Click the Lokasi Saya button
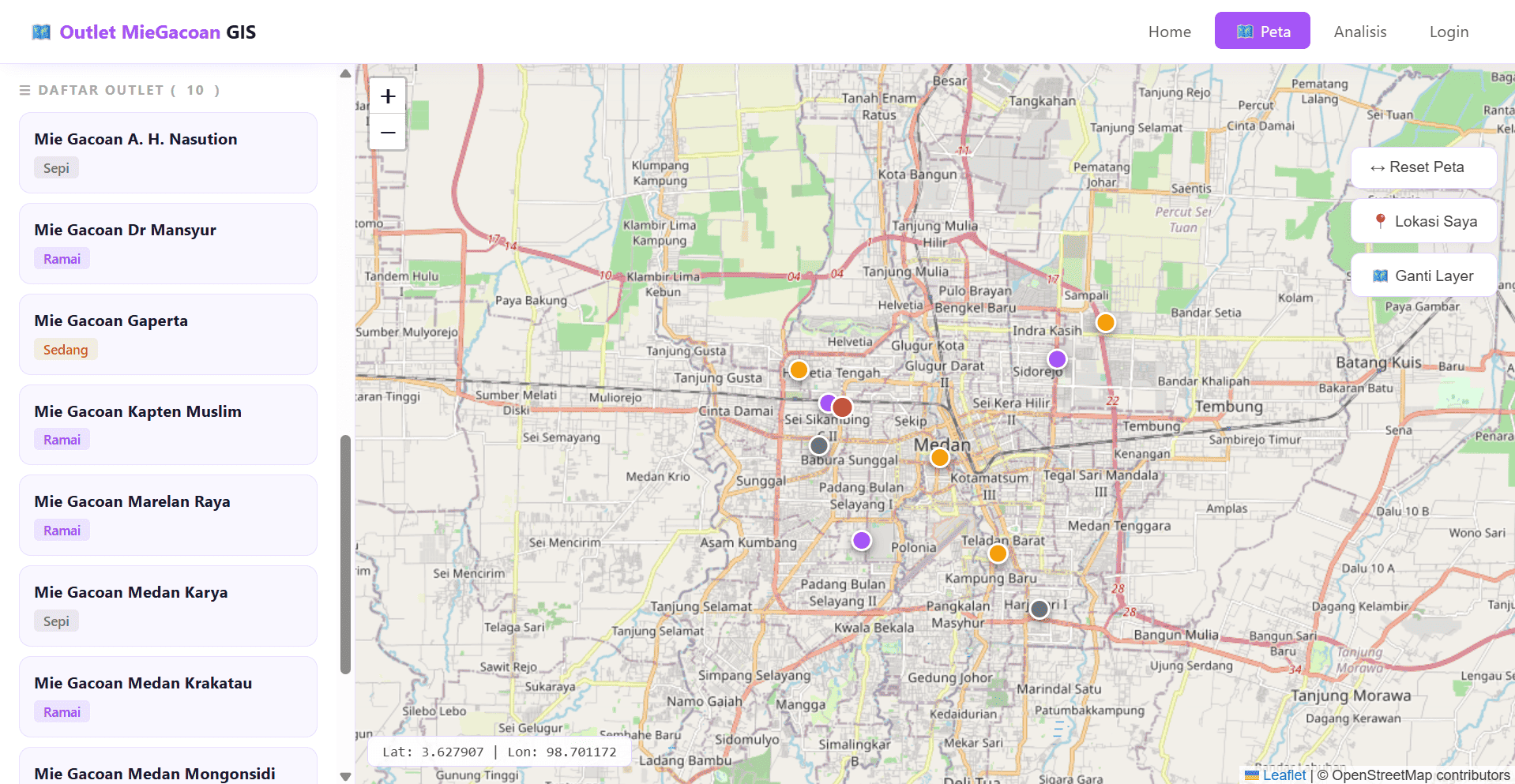This screenshot has width=1515, height=784. point(1423,222)
